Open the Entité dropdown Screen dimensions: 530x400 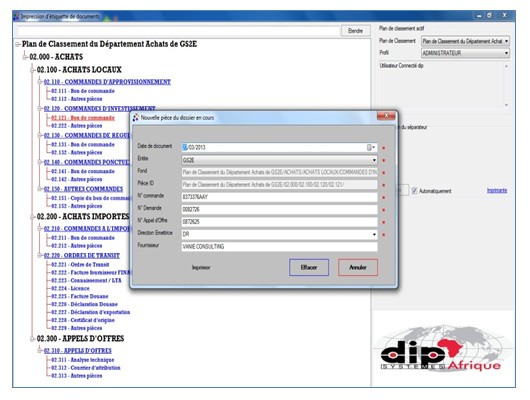(374, 160)
